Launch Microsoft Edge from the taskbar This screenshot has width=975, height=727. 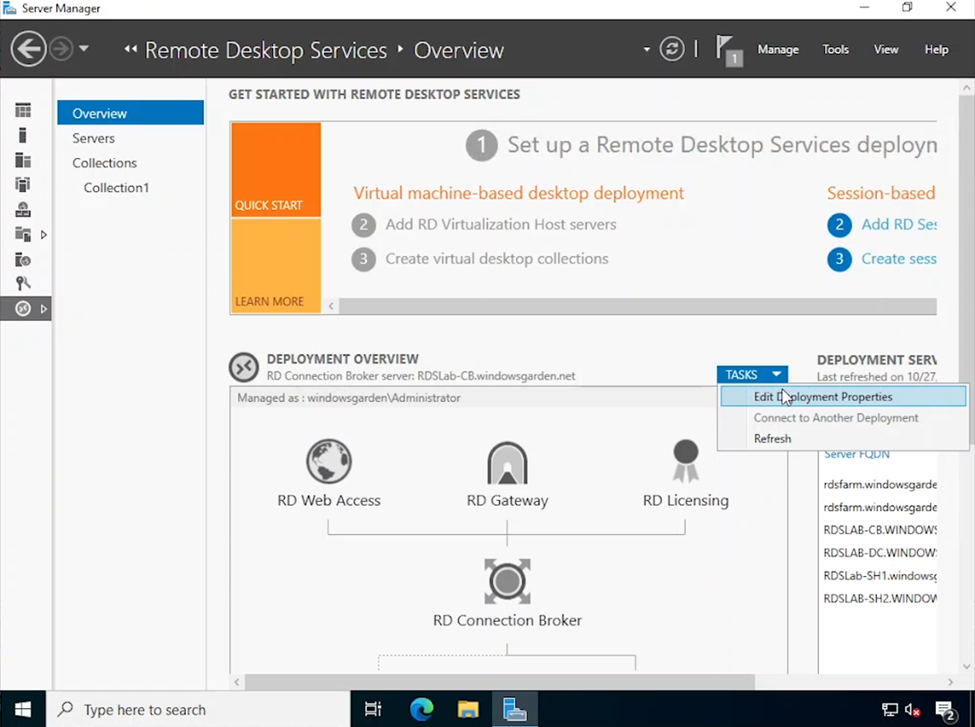click(x=421, y=709)
